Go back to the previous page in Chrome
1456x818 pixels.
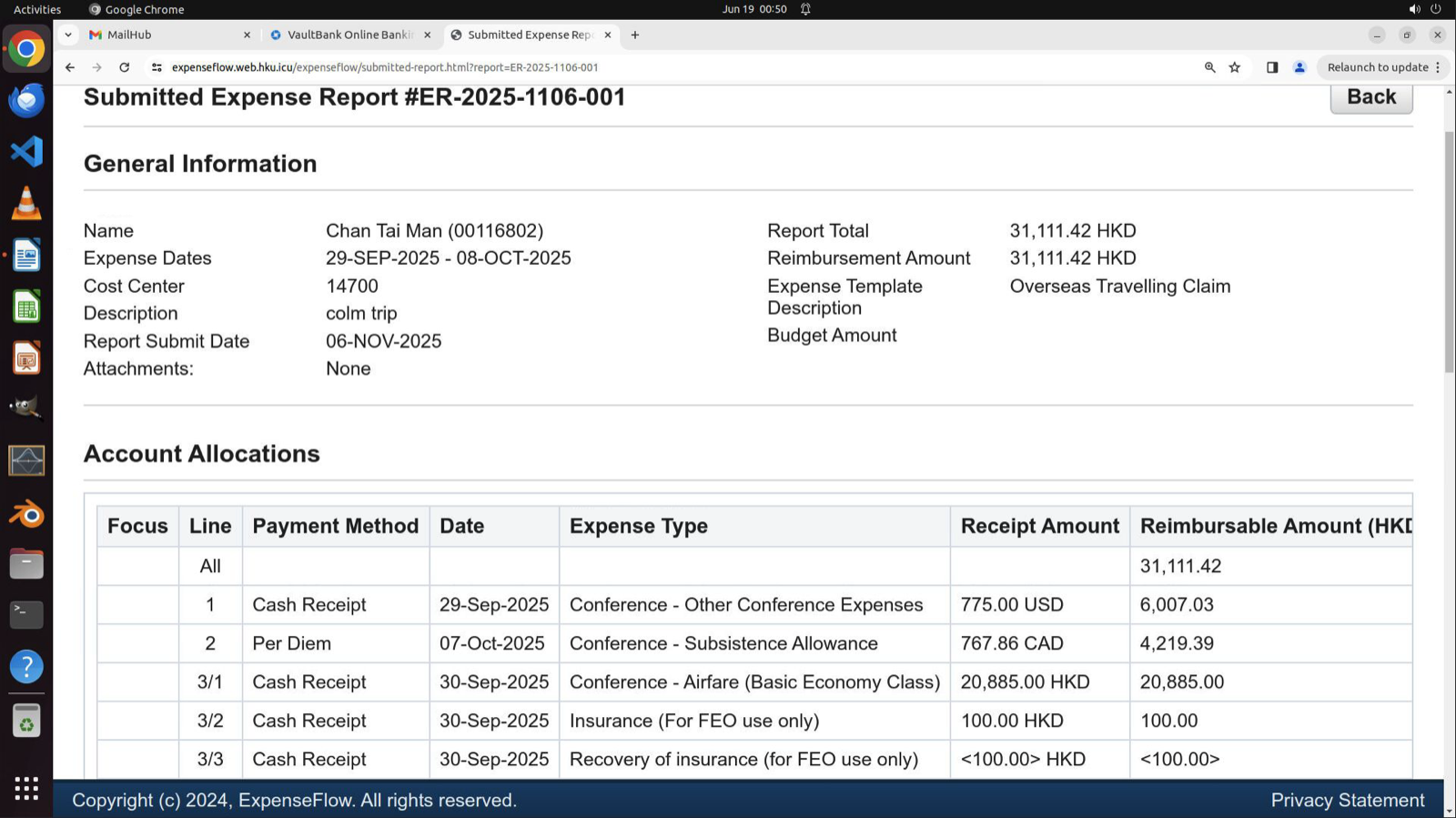(x=70, y=67)
